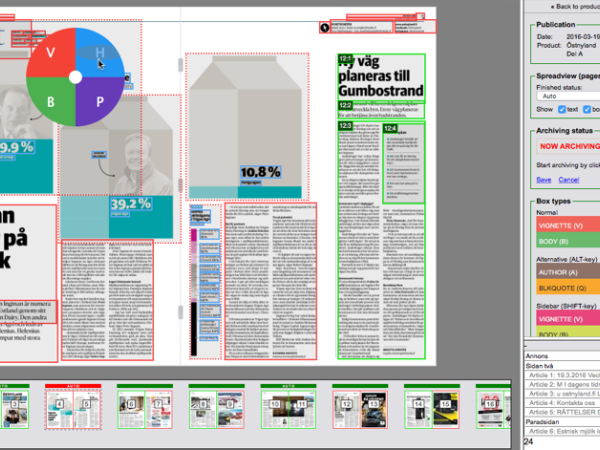Open the page 3 spread thumbnail
The height and width of the screenshot is (450, 600).
coord(15,406)
